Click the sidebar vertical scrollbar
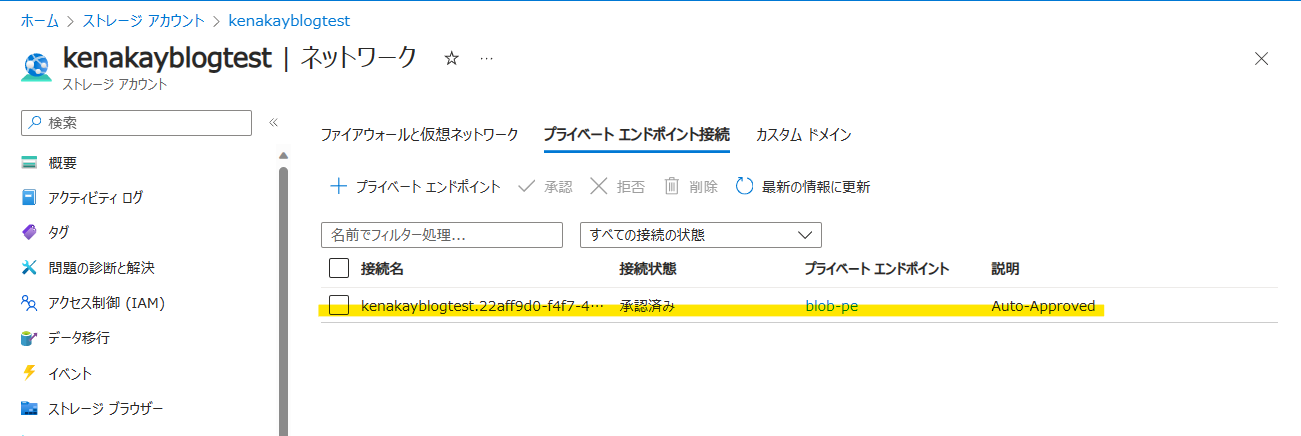The width and height of the screenshot is (1301, 436). tap(283, 300)
